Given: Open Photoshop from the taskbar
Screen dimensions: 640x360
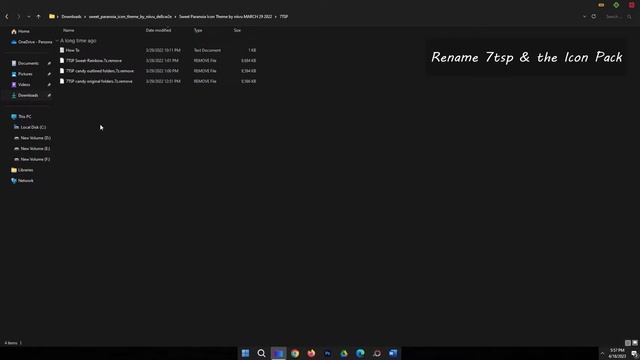Looking at the screenshot, I should click(x=327, y=353).
